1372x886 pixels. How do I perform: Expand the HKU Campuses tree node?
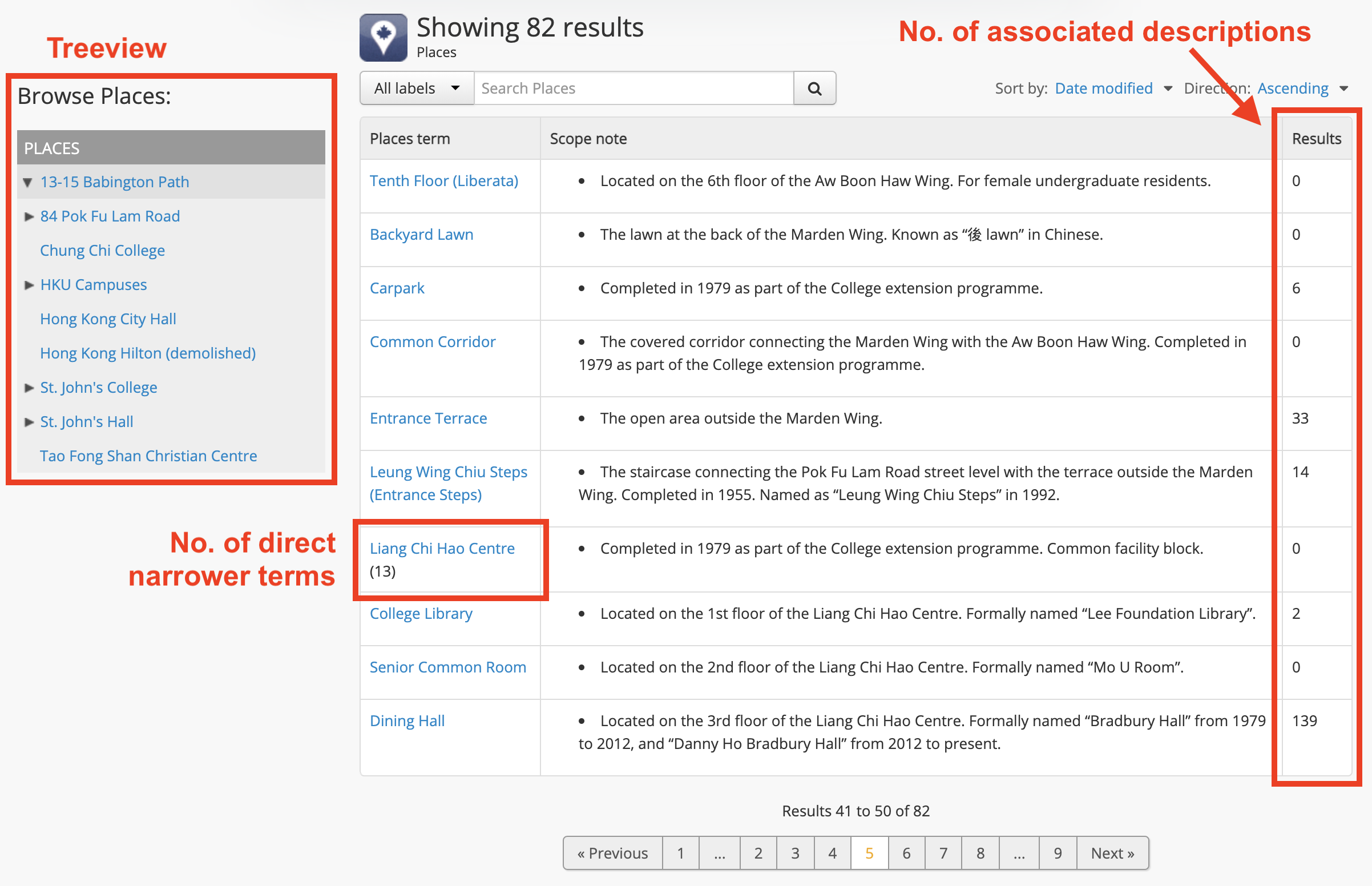click(29, 285)
